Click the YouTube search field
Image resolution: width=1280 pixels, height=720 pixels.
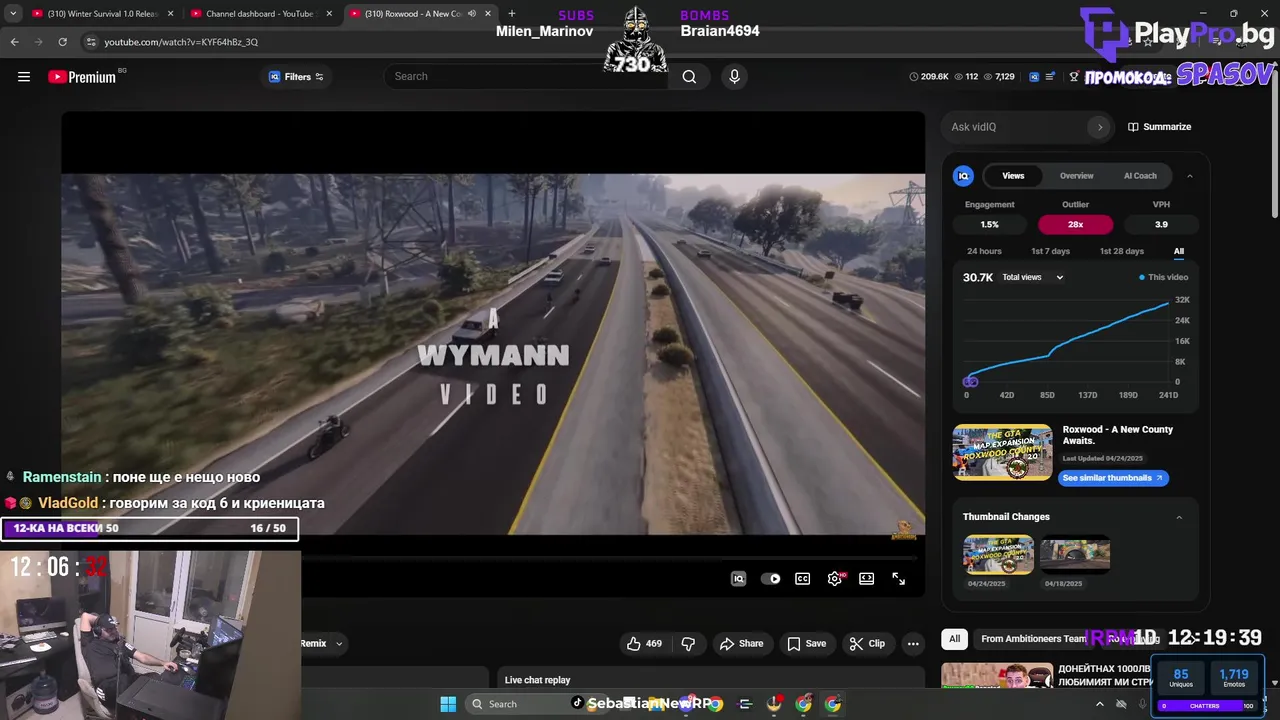525,77
